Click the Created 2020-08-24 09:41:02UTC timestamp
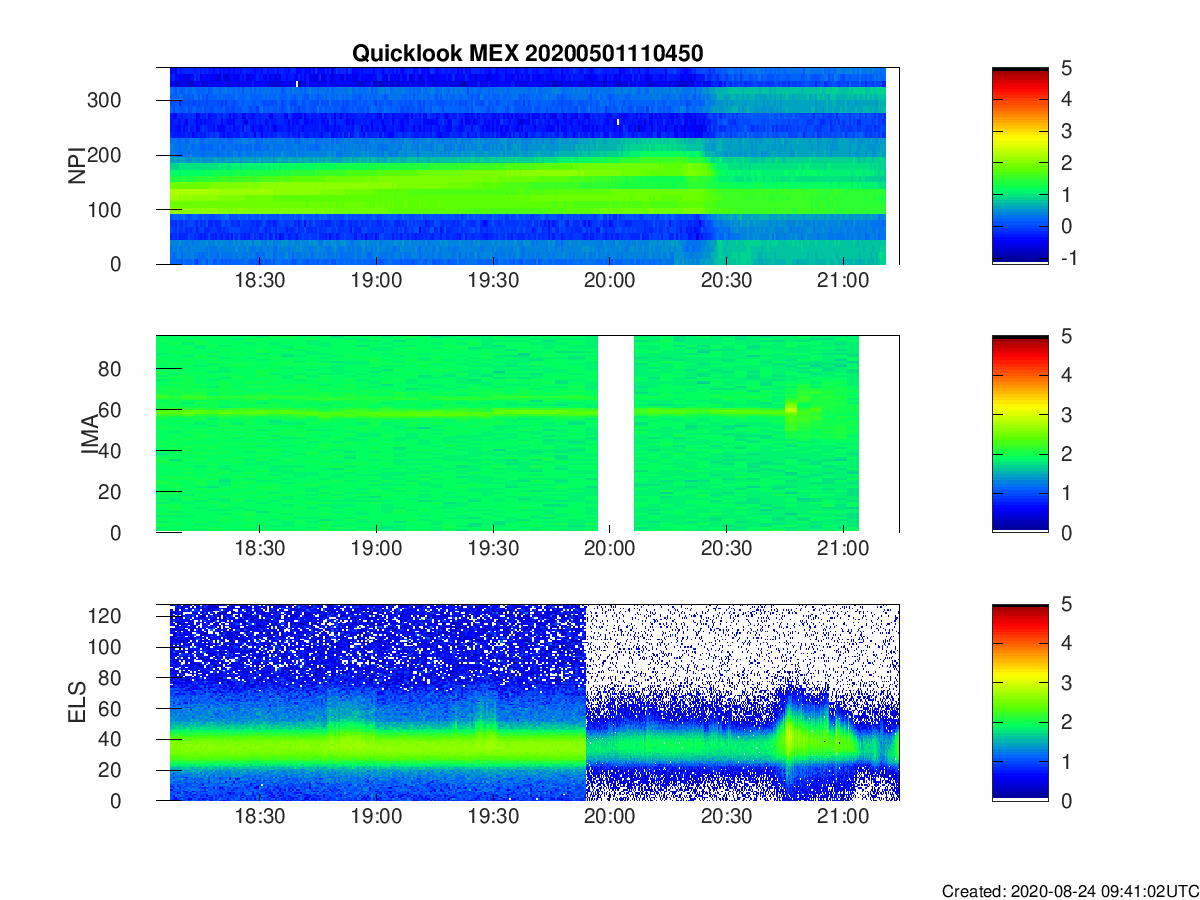Image resolution: width=1200 pixels, height=900 pixels. (1069, 891)
